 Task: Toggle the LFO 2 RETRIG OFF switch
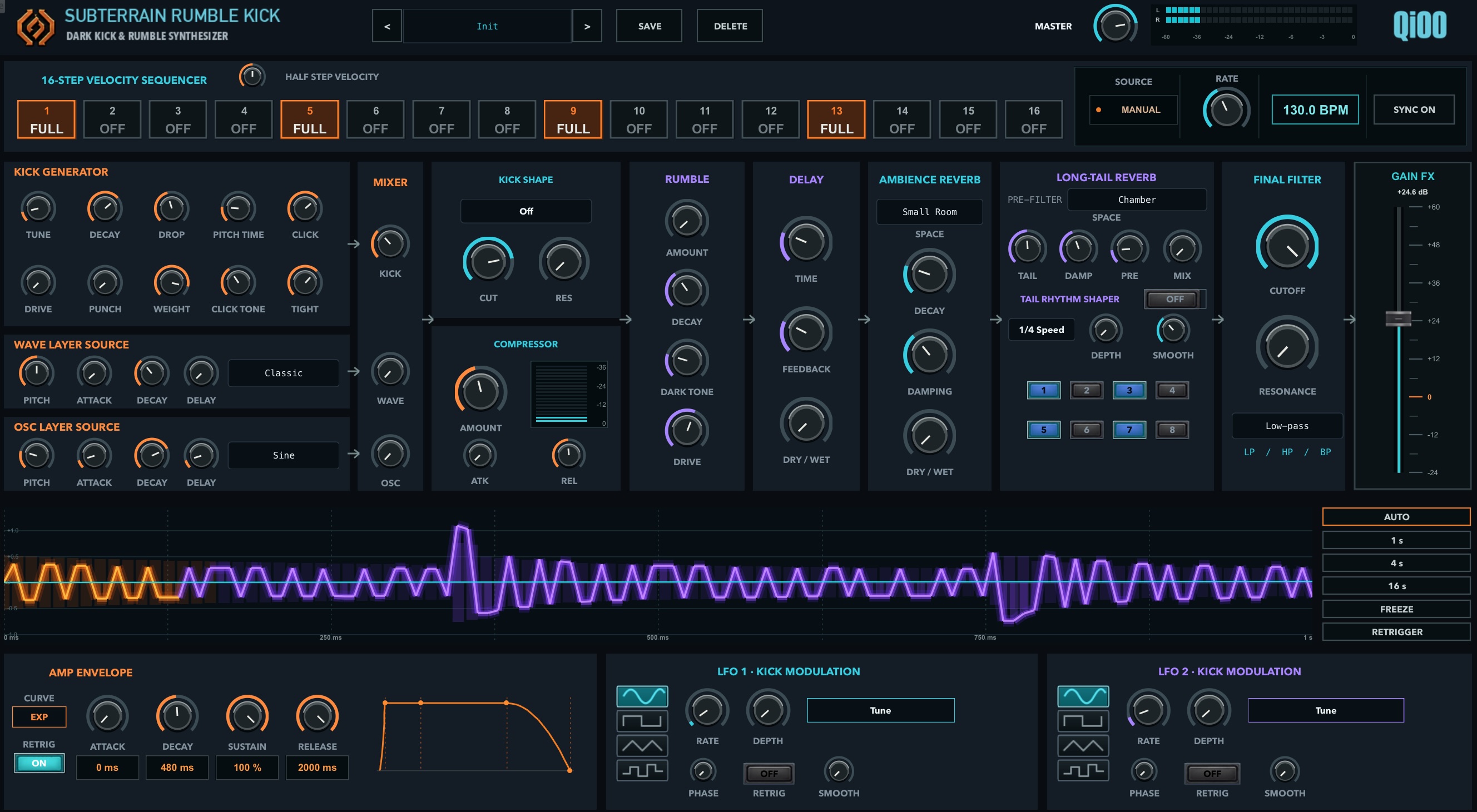1212,774
